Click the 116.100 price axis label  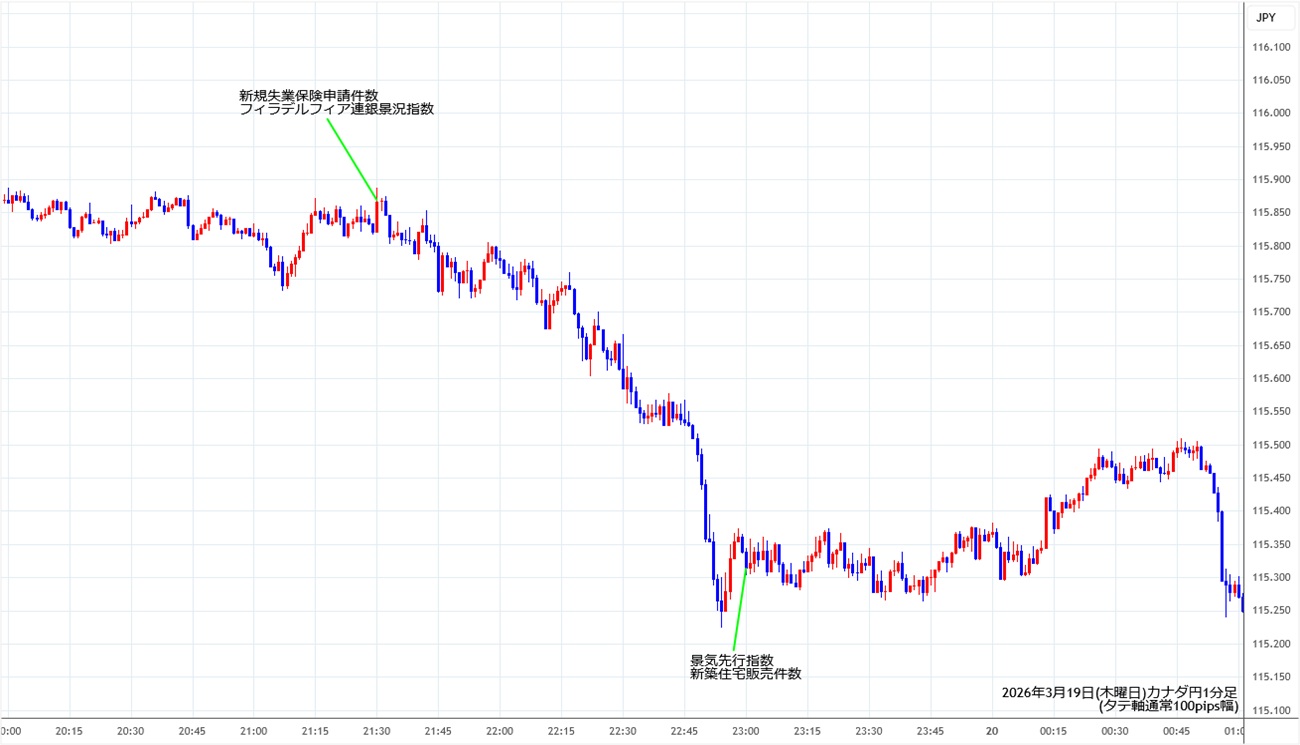pyautogui.click(x=1270, y=47)
